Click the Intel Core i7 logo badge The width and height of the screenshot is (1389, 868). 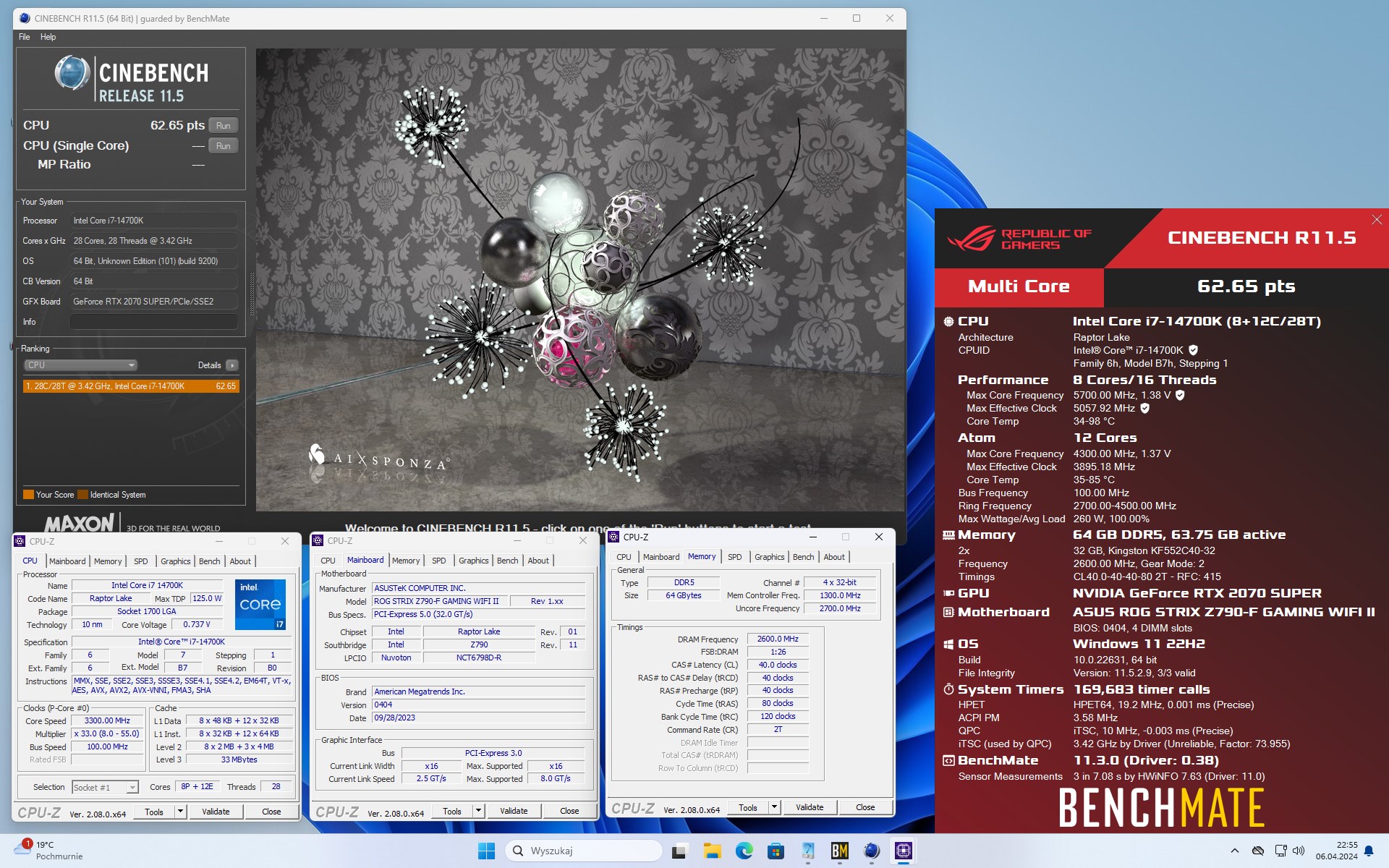click(260, 605)
